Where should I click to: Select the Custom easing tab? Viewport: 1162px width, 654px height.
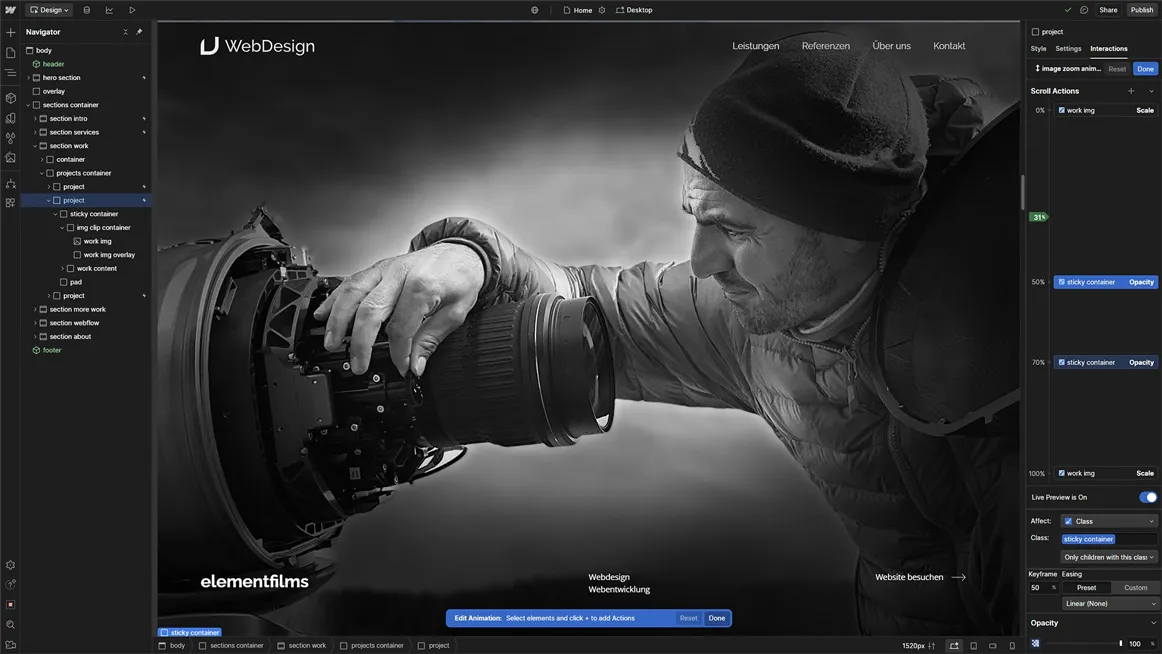tap(1135, 588)
